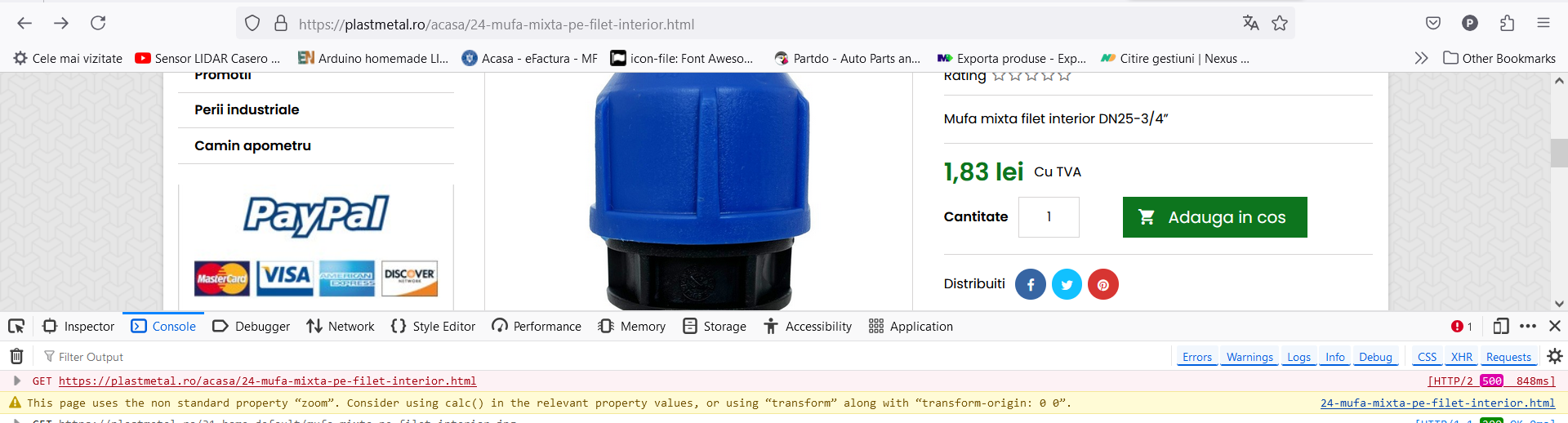Open Camin apometru category

tap(252, 145)
